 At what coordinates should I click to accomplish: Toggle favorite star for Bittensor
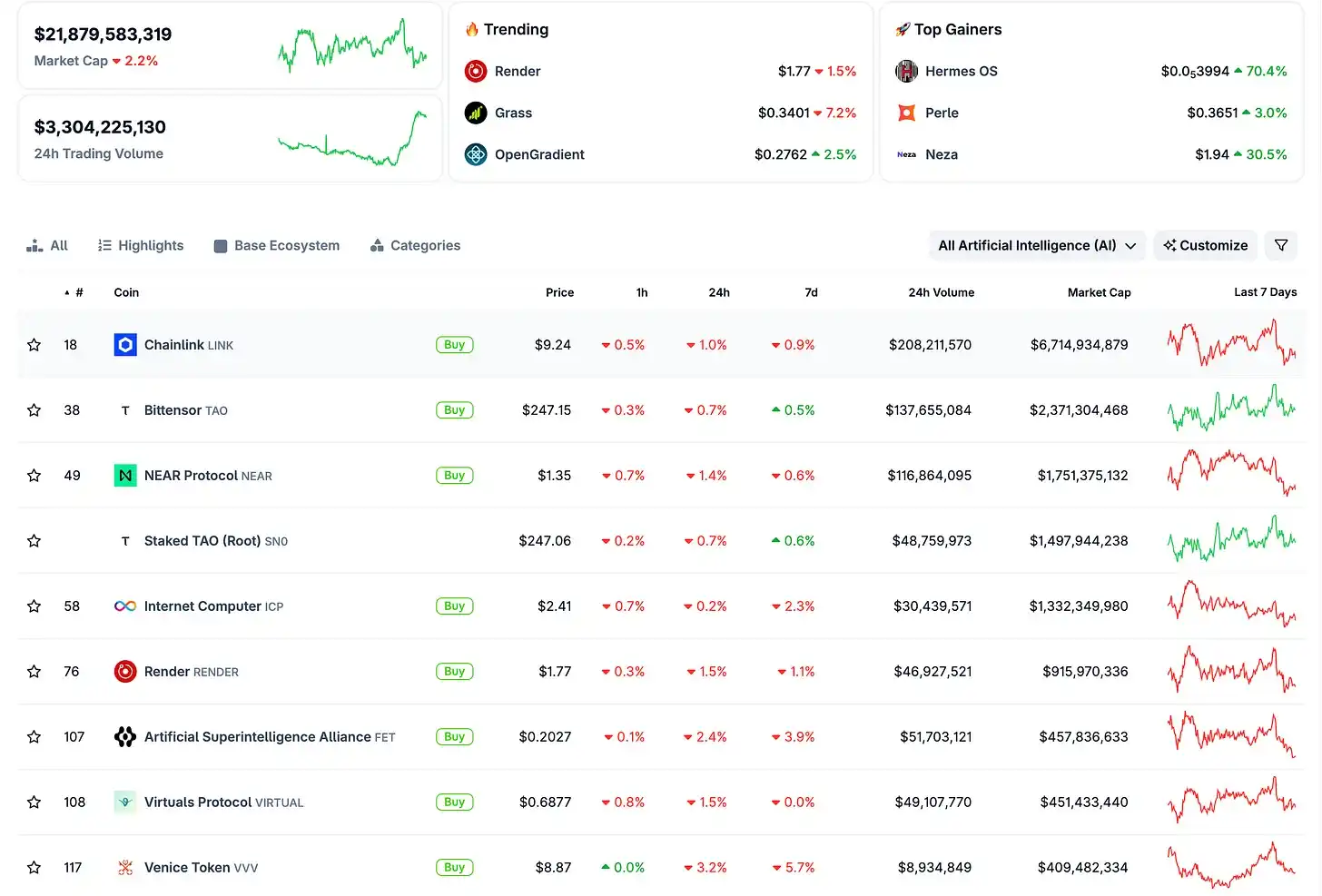[x=35, y=410]
